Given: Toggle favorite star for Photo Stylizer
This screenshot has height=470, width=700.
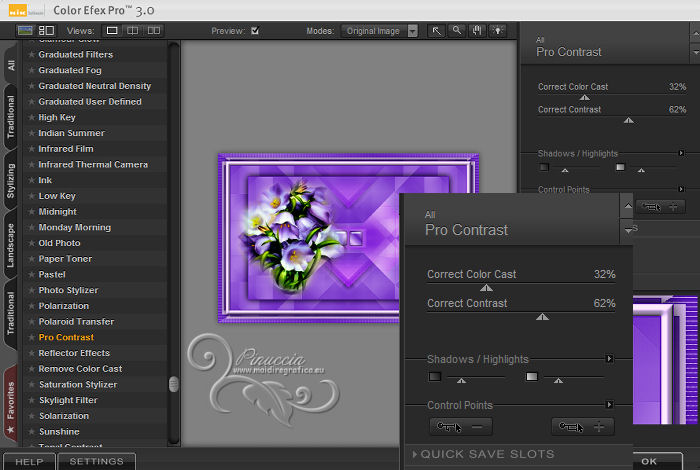Looking at the screenshot, I should [31, 290].
